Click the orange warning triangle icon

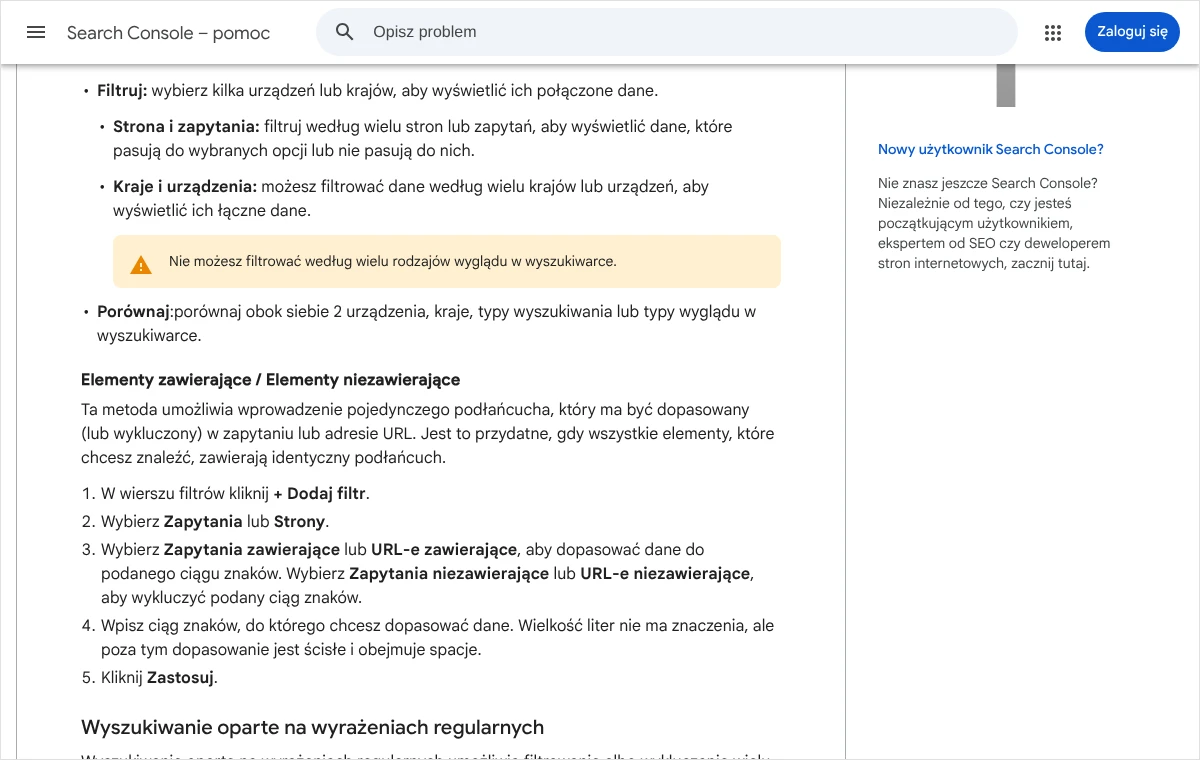pos(141,264)
